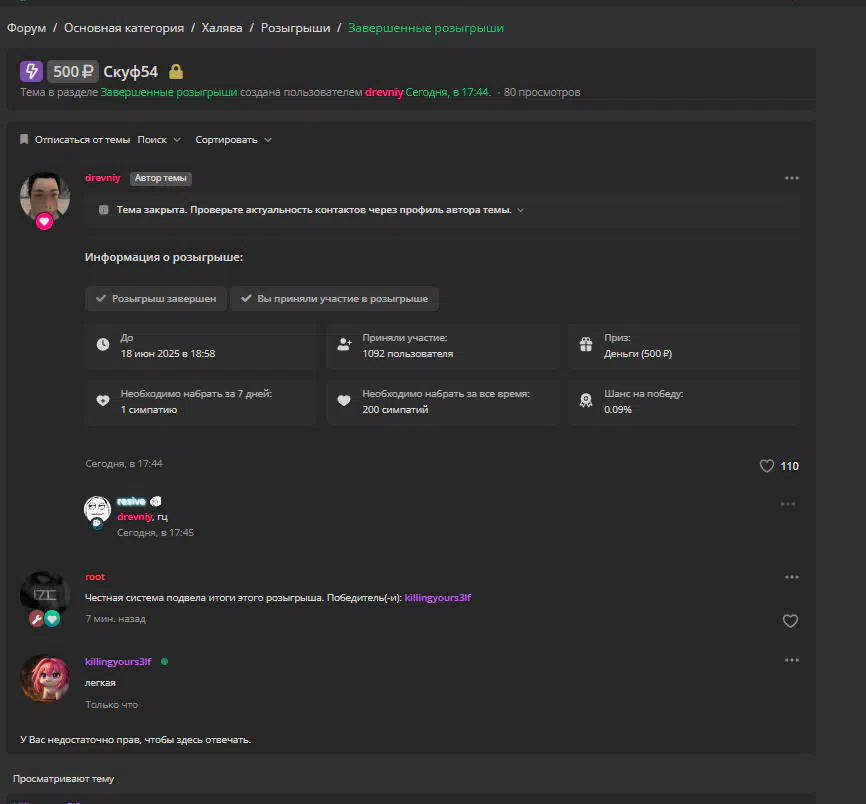Click Отписаться от темы
The height and width of the screenshot is (804, 866).
tap(82, 140)
